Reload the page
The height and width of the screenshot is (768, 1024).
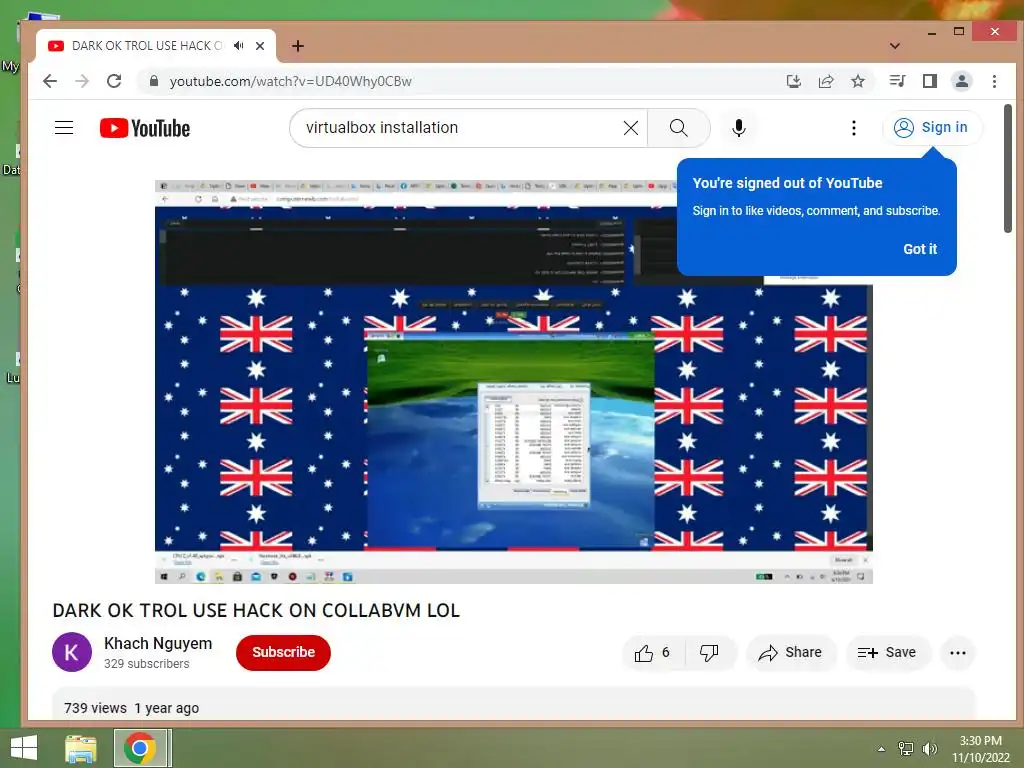click(x=114, y=81)
